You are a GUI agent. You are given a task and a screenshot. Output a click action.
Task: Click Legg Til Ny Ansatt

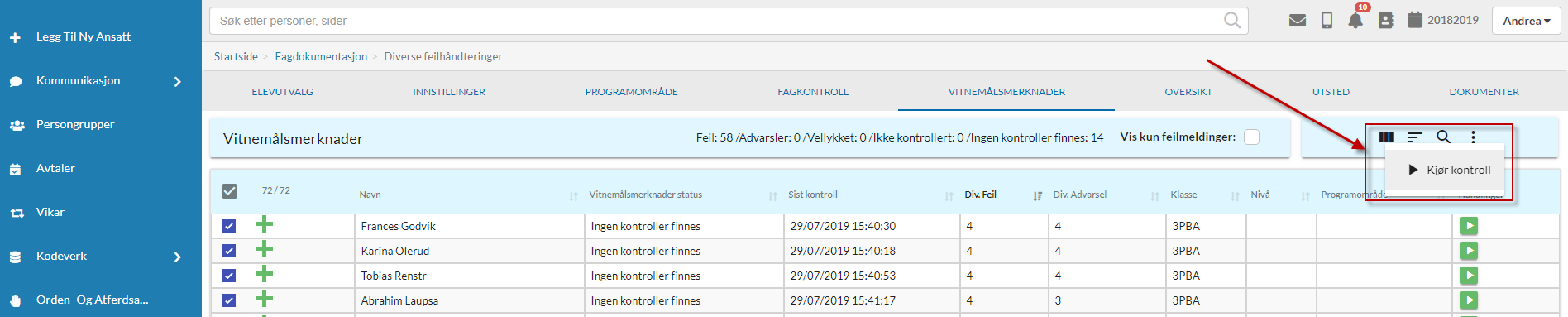[x=83, y=36]
